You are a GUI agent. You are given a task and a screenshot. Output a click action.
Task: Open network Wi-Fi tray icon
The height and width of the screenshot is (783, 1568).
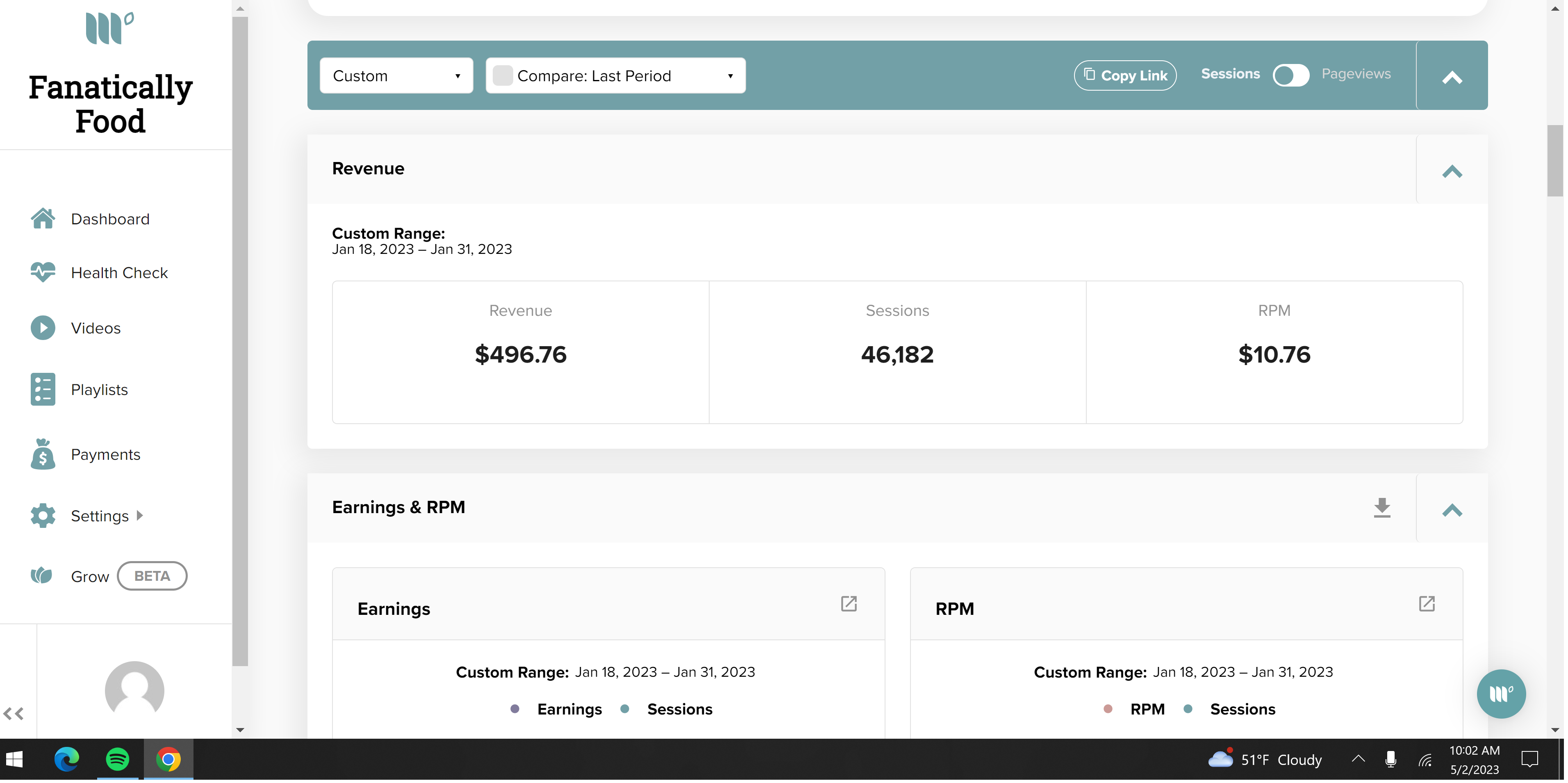[1426, 760]
